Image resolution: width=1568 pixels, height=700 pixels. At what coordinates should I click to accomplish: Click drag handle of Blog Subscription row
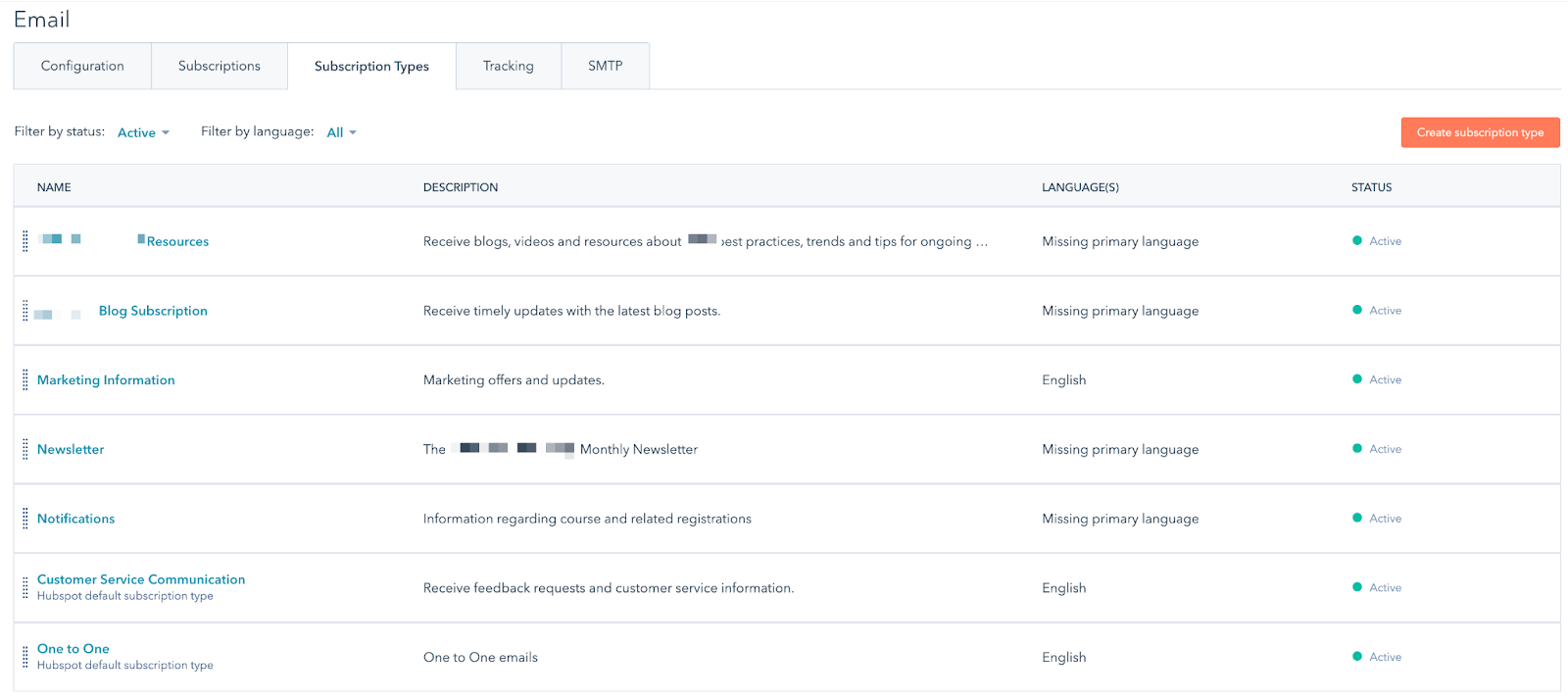coord(25,311)
